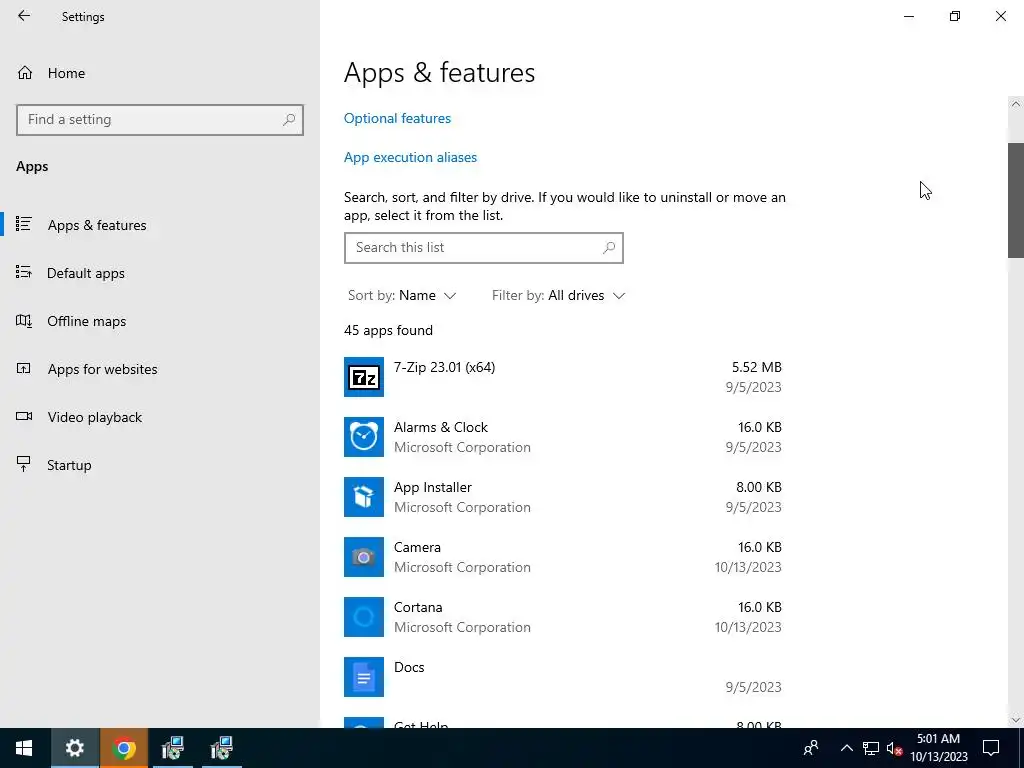Open the Sort by Name dropdown
This screenshot has width=1024, height=768.
click(x=402, y=295)
